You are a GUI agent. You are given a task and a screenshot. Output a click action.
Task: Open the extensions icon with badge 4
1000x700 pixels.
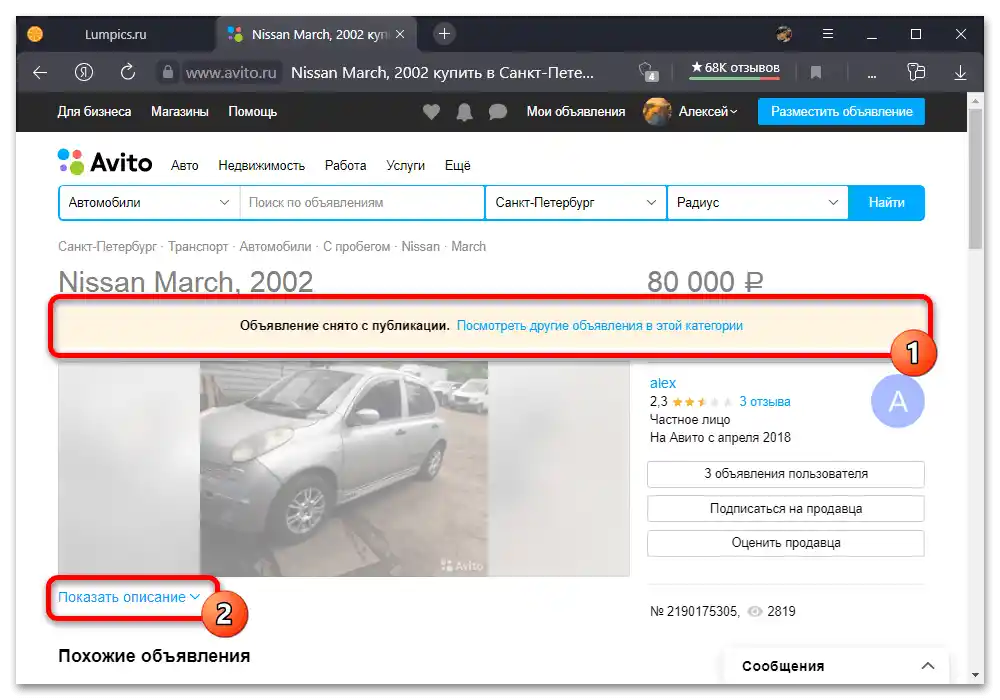[x=648, y=72]
